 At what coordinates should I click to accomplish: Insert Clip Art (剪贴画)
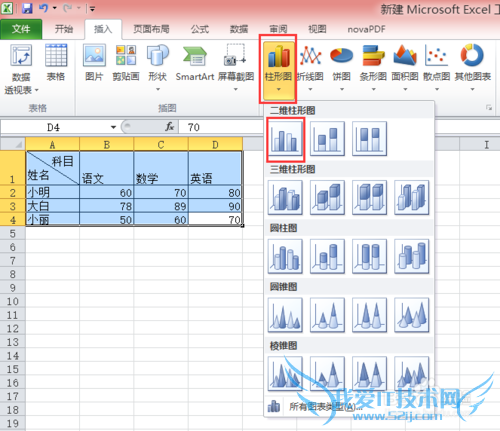[126, 63]
